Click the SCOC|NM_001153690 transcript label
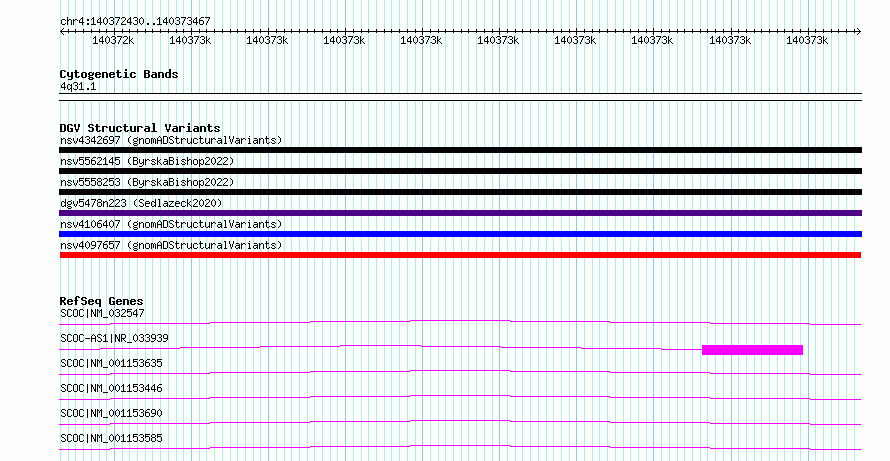890x461 pixels. point(111,413)
